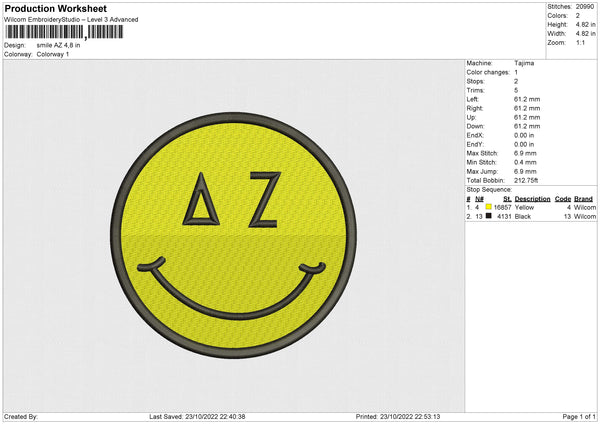The height and width of the screenshot is (424, 600).
Task: Click the Height value 4.82 in
Action: tap(585, 24)
